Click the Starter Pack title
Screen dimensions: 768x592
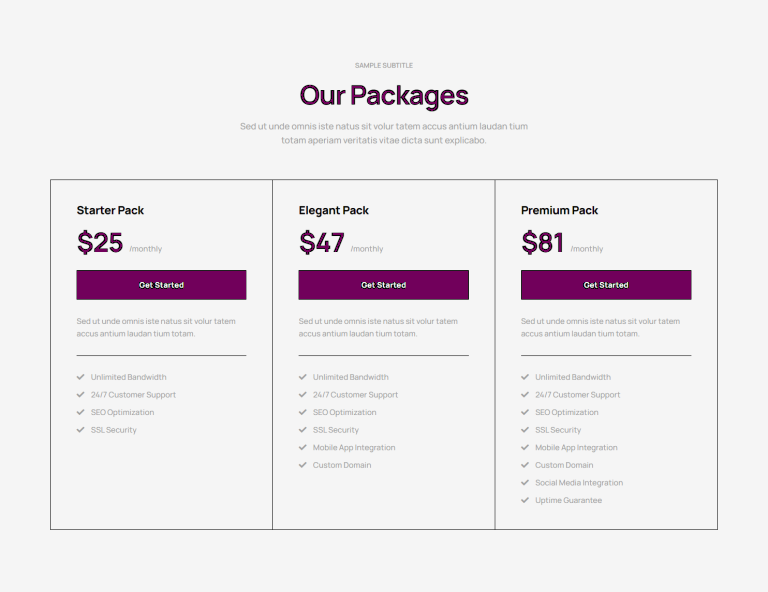coord(110,211)
